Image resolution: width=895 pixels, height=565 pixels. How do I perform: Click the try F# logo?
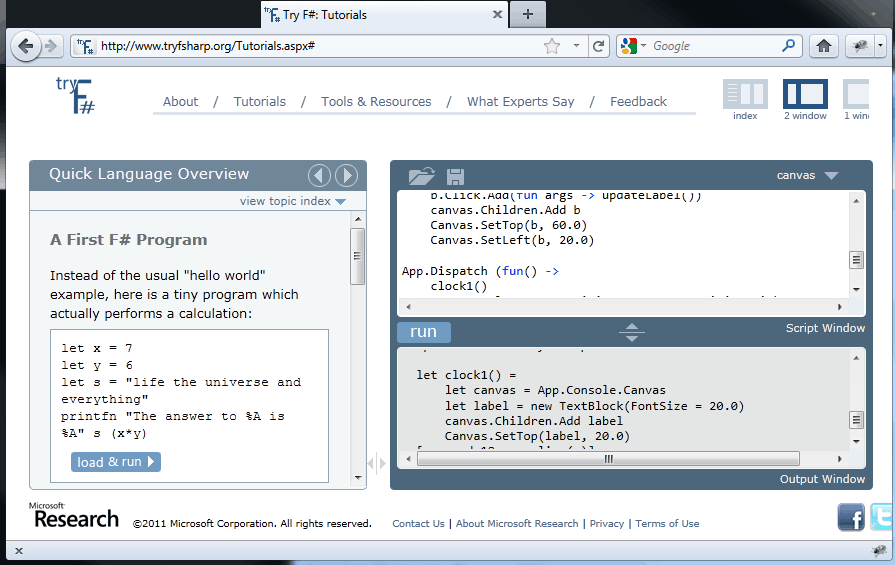[75, 95]
